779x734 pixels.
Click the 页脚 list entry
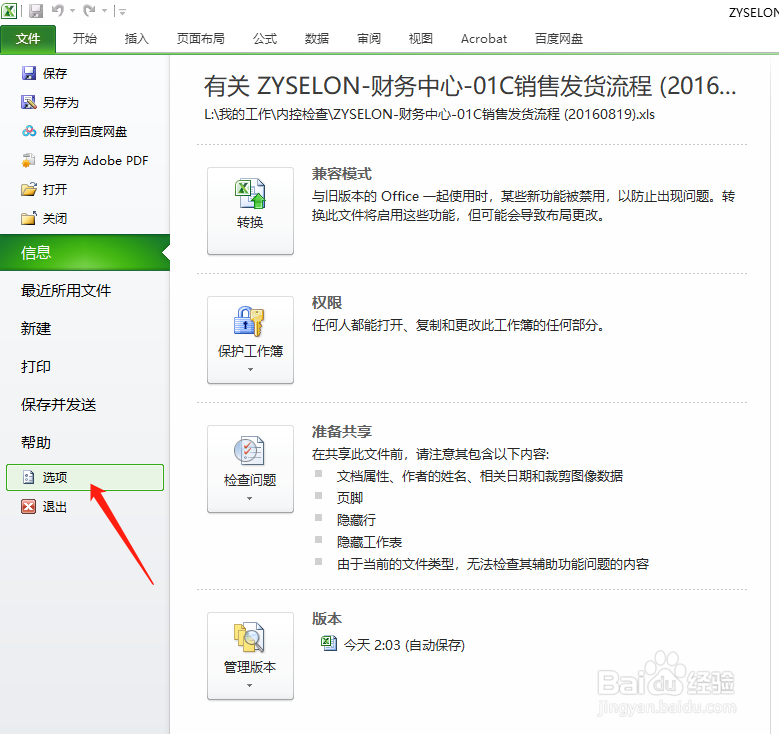[x=350, y=498]
